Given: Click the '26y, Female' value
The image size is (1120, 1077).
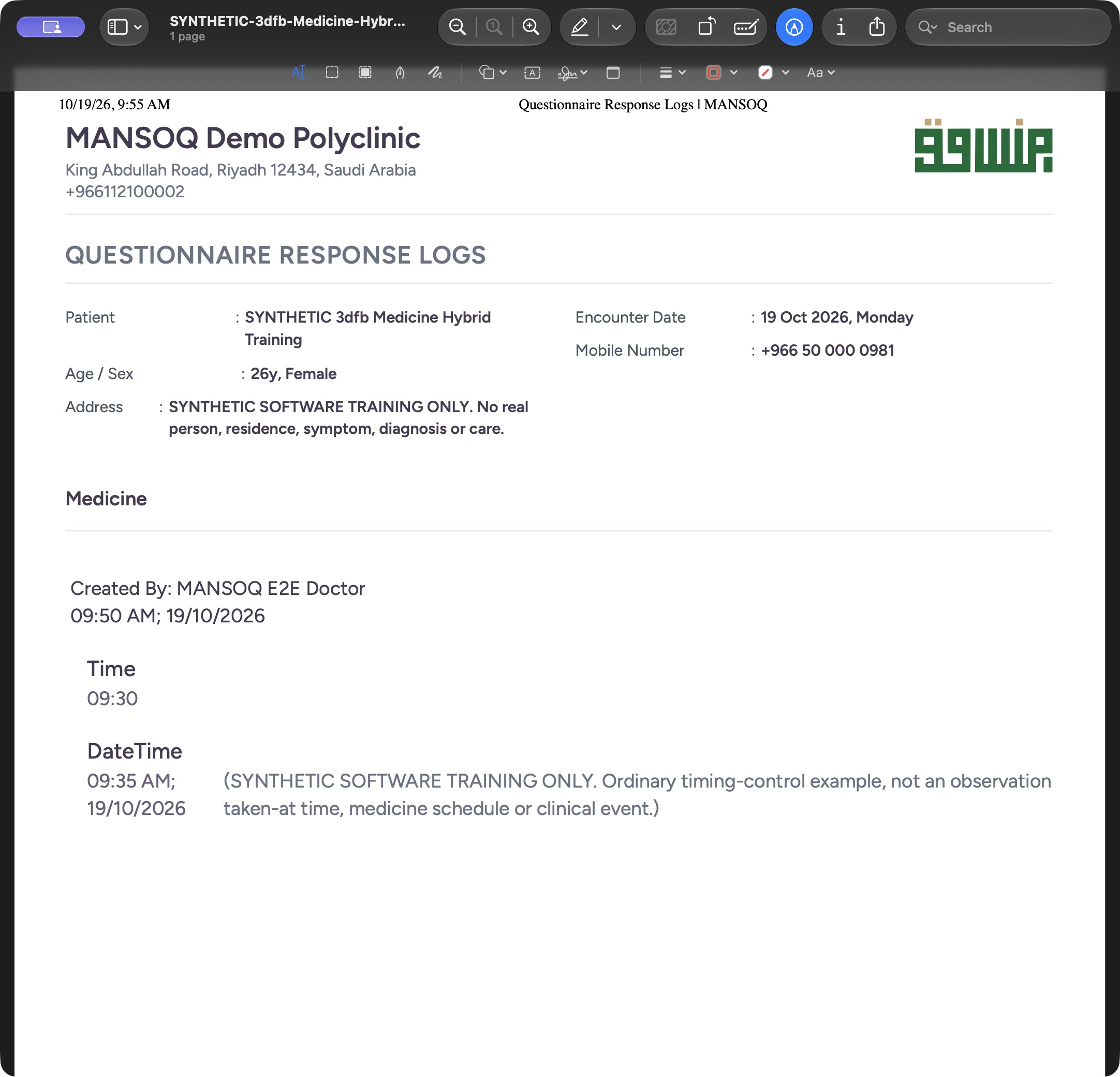Looking at the screenshot, I should coord(293,374).
